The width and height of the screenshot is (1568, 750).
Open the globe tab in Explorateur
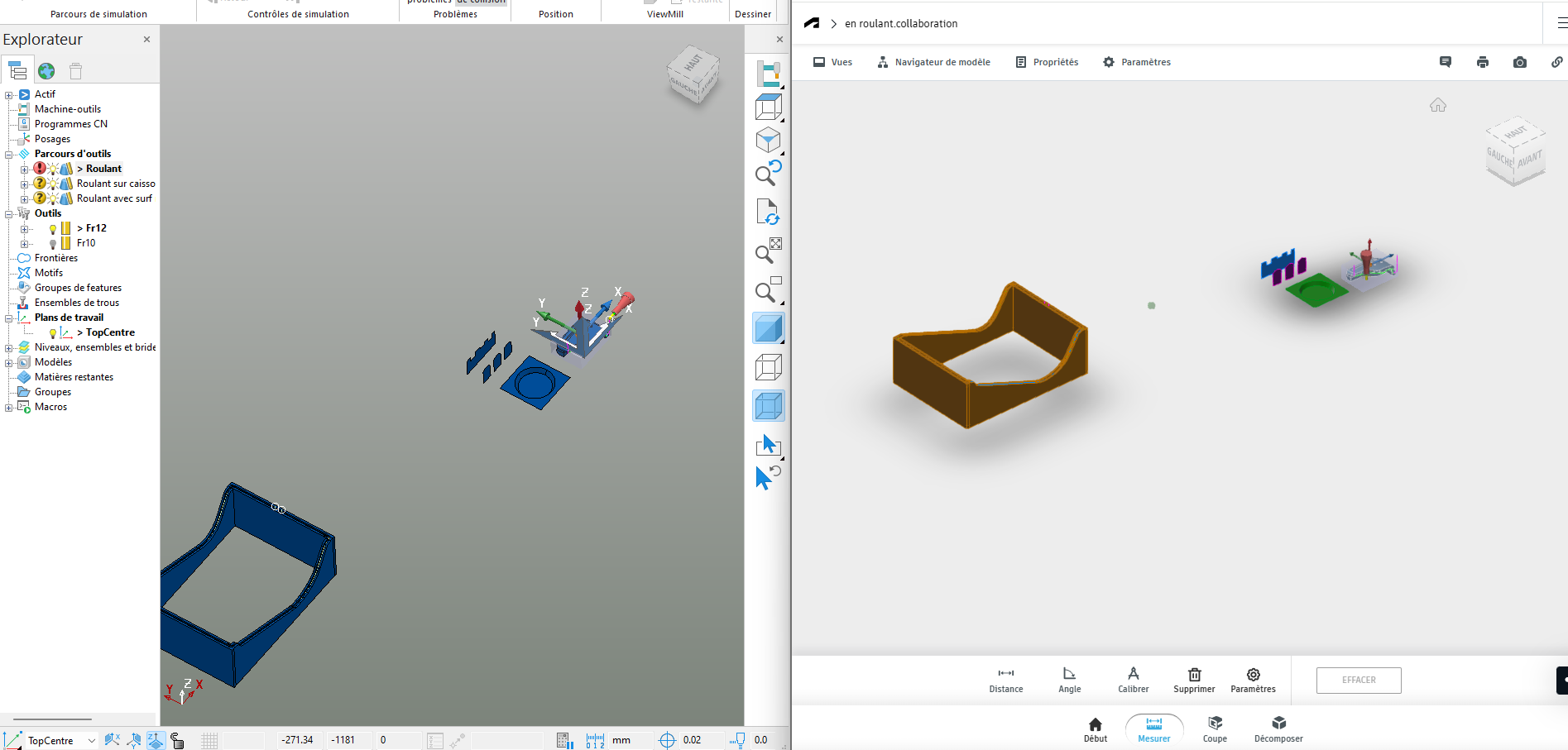pyautogui.click(x=46, y=71)
